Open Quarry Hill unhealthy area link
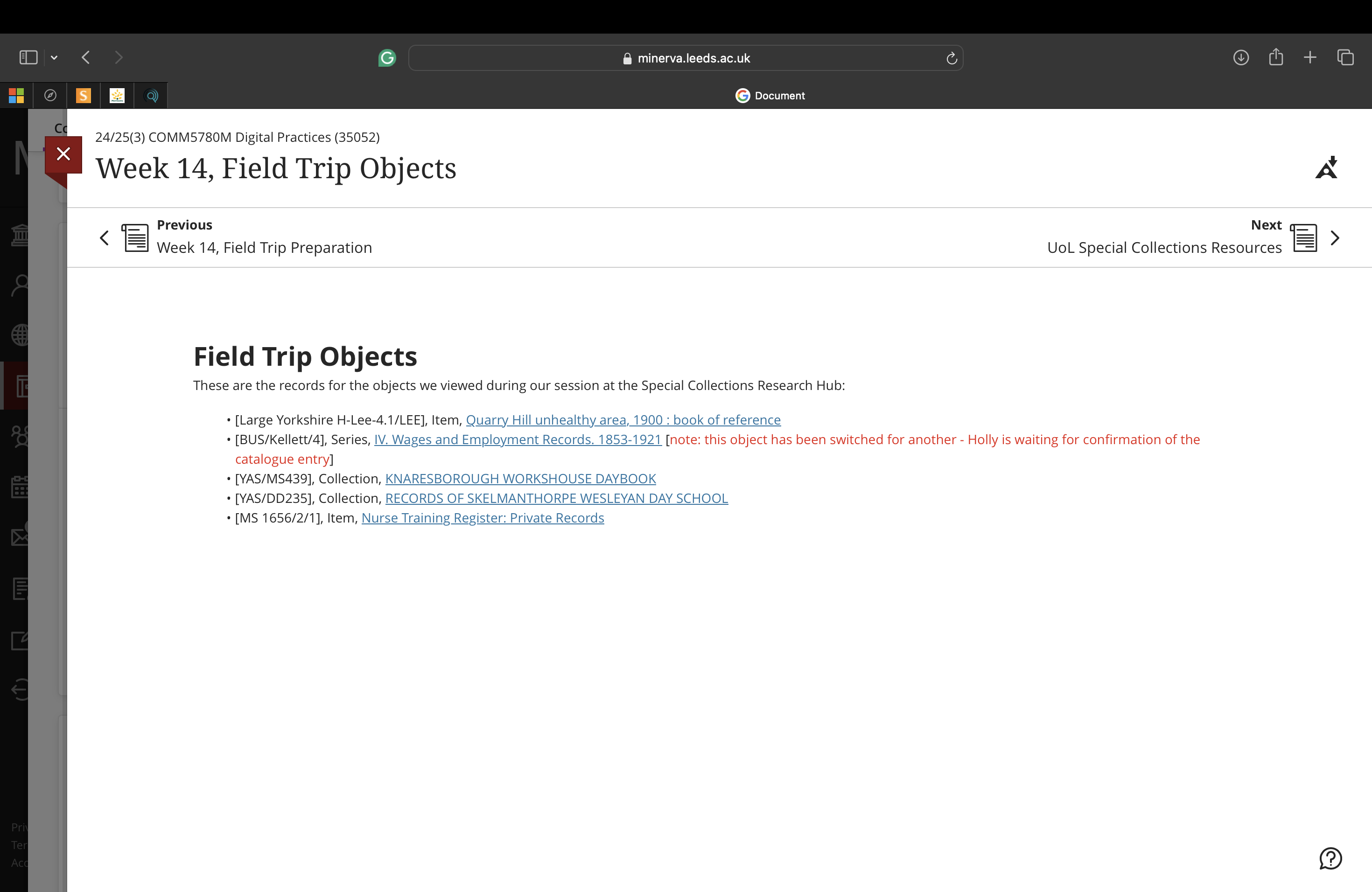The image size is (1372, 892). (623, 420)
